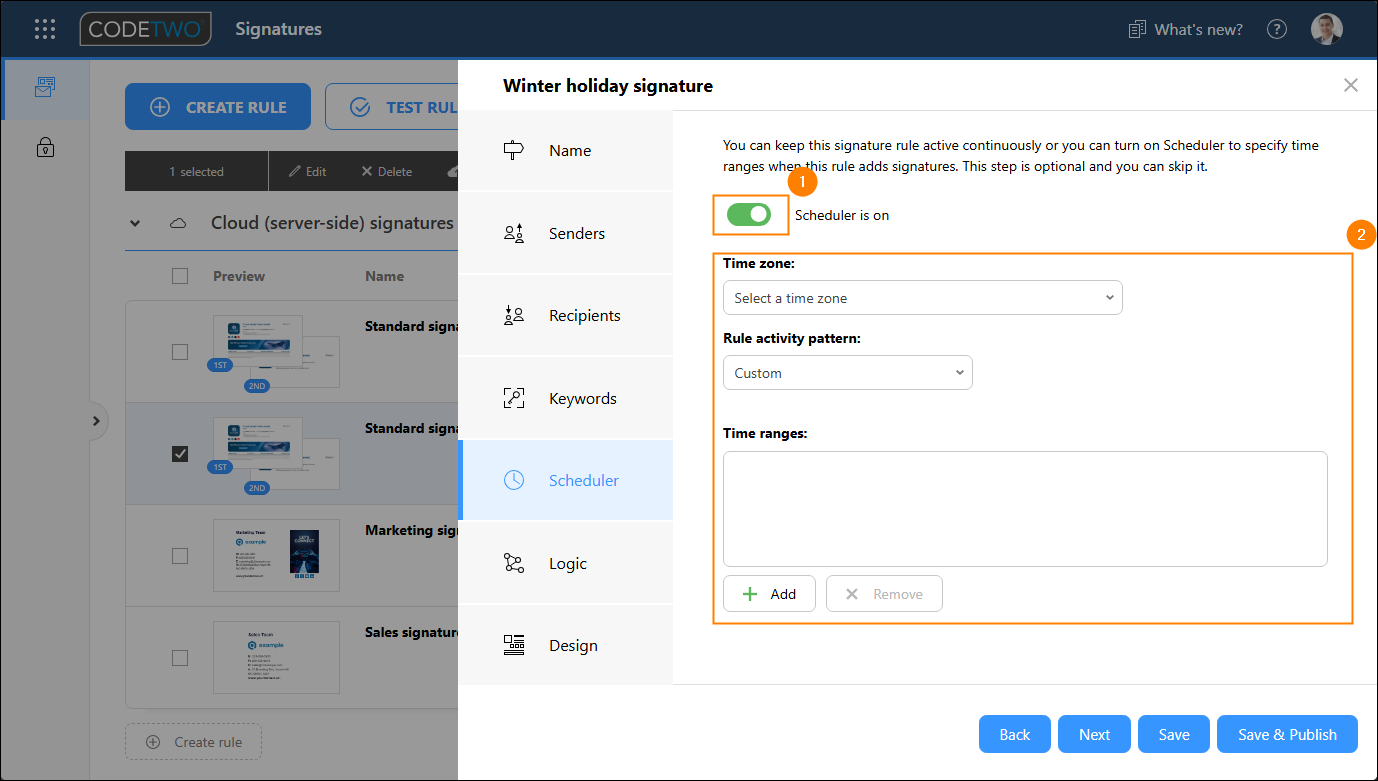Click inside the Time ranges list box
The height and width of the screenshot is (781, 1378).
[x=1025, y=509]
